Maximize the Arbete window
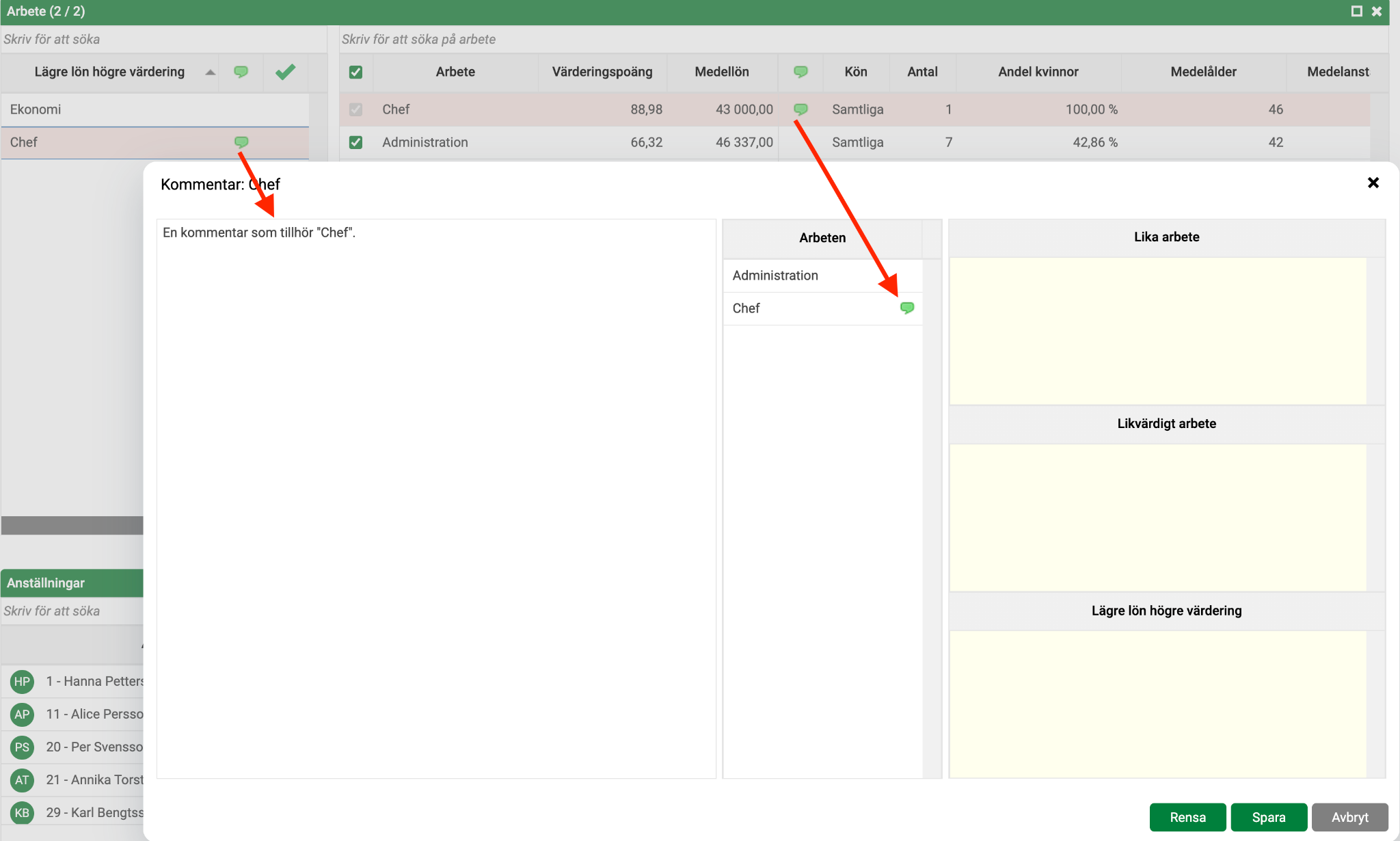 coord(1357,11)
